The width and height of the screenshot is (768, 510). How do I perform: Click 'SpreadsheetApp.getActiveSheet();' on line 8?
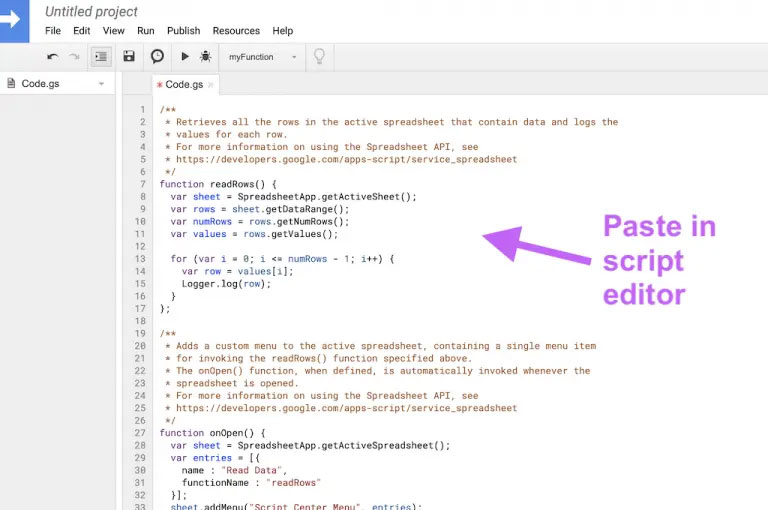click(327, 197)
